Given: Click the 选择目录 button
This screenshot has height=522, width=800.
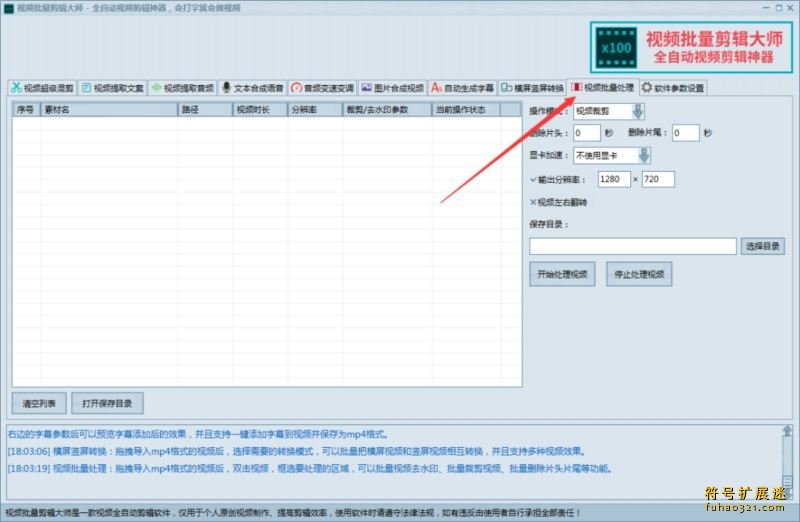Looking at the screenshot, I should coord(762,246).
